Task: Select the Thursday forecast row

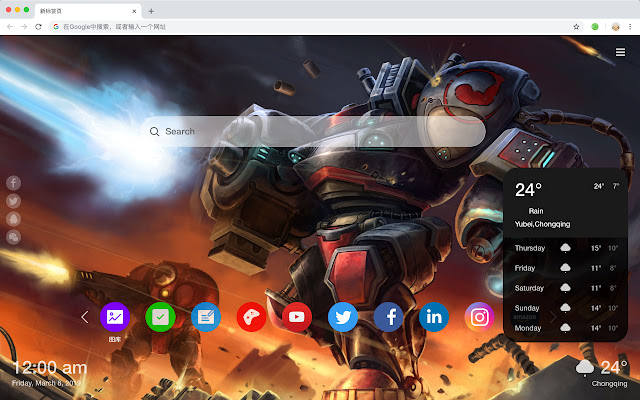Action: pos(566,248)
